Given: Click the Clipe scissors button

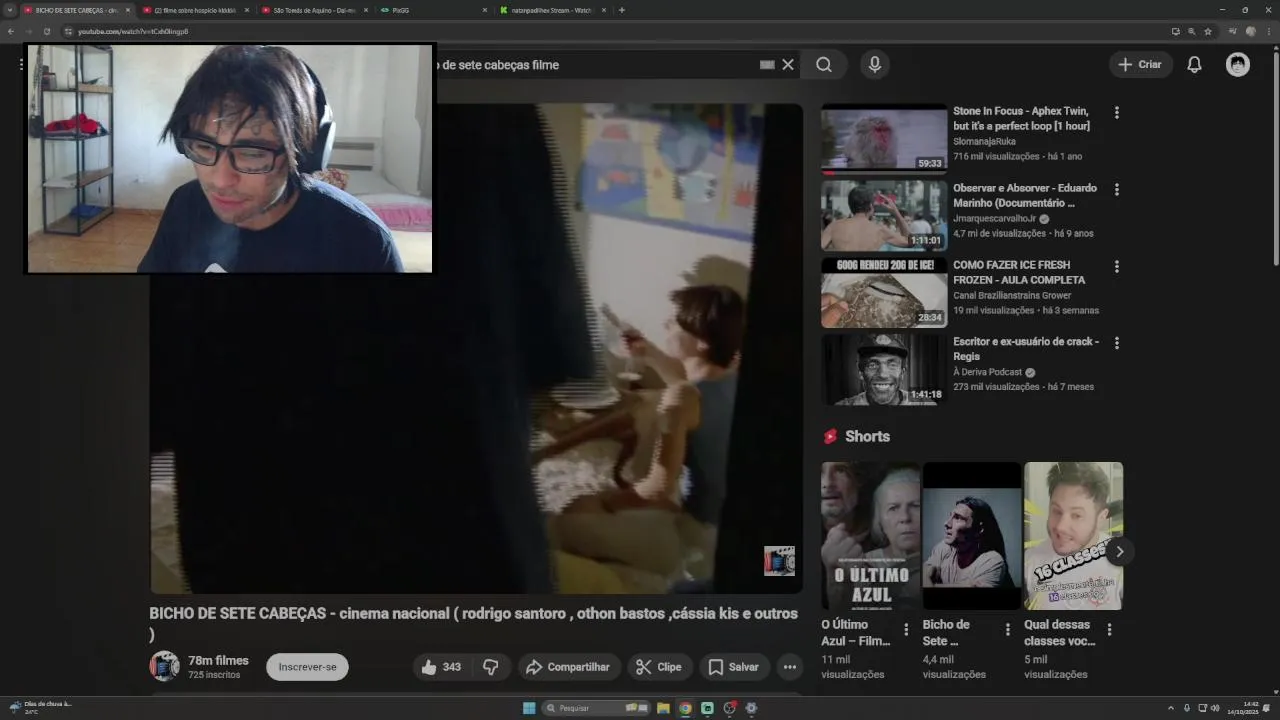Looking at the screenshot, I should point(660,667).
